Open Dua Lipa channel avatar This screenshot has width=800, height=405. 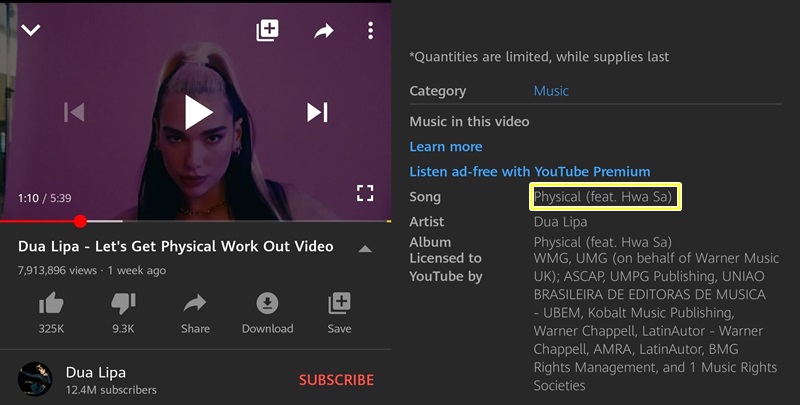click(35, 379)
